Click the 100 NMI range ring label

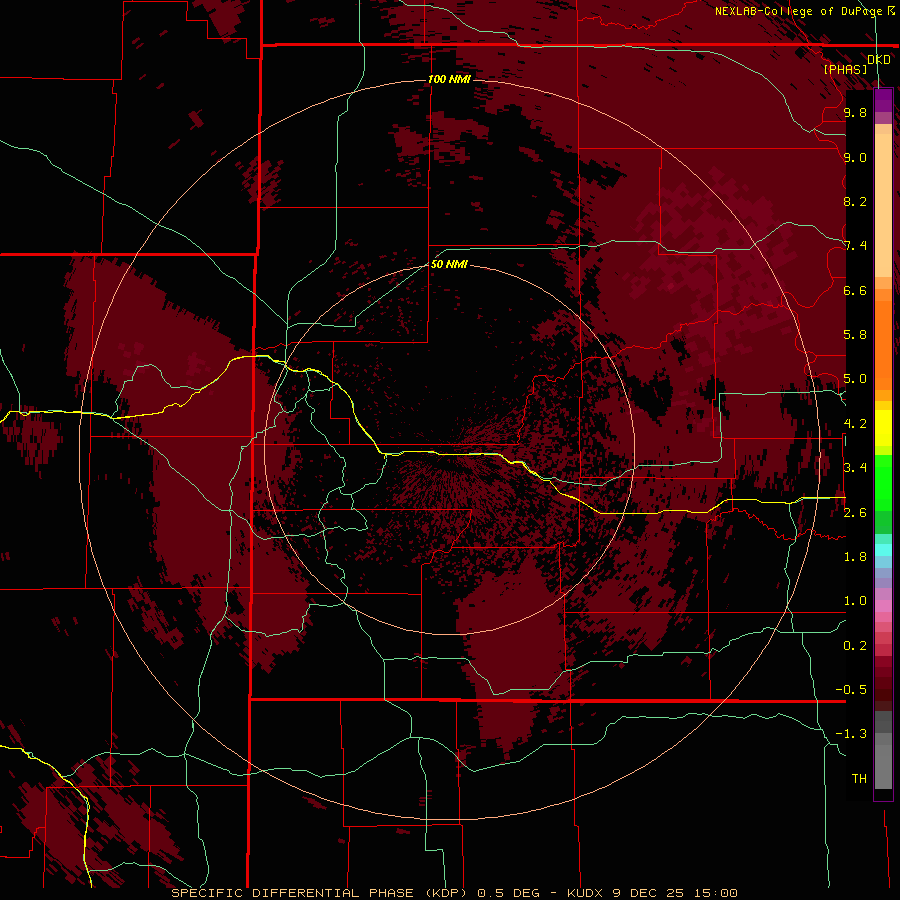(449, 79)
